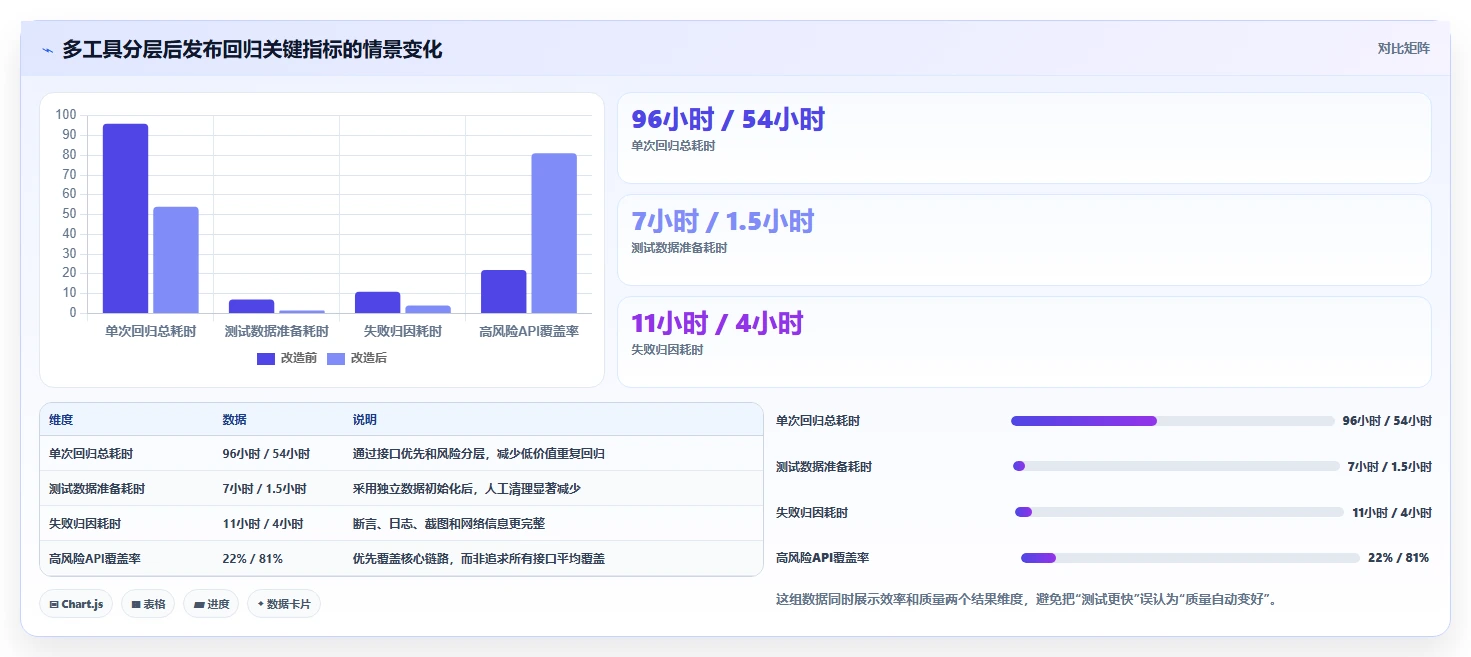This screenshot has height=657, width=1471.
Task: Click table cell 11小时 / 4小时
Action: [x=262, y=524]
